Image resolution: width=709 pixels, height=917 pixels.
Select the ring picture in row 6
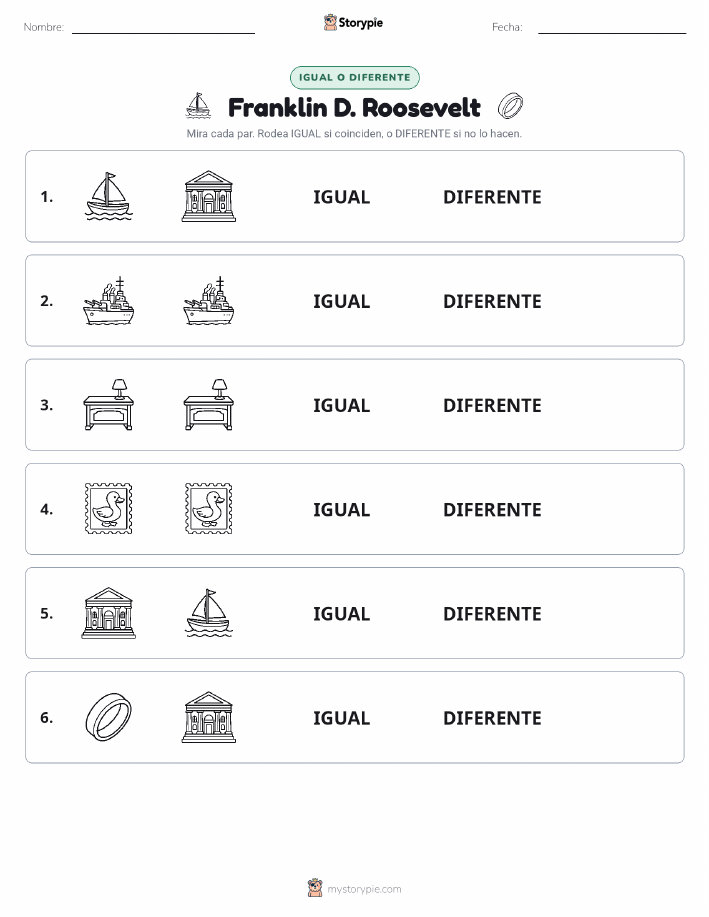(x=109, y=717)
